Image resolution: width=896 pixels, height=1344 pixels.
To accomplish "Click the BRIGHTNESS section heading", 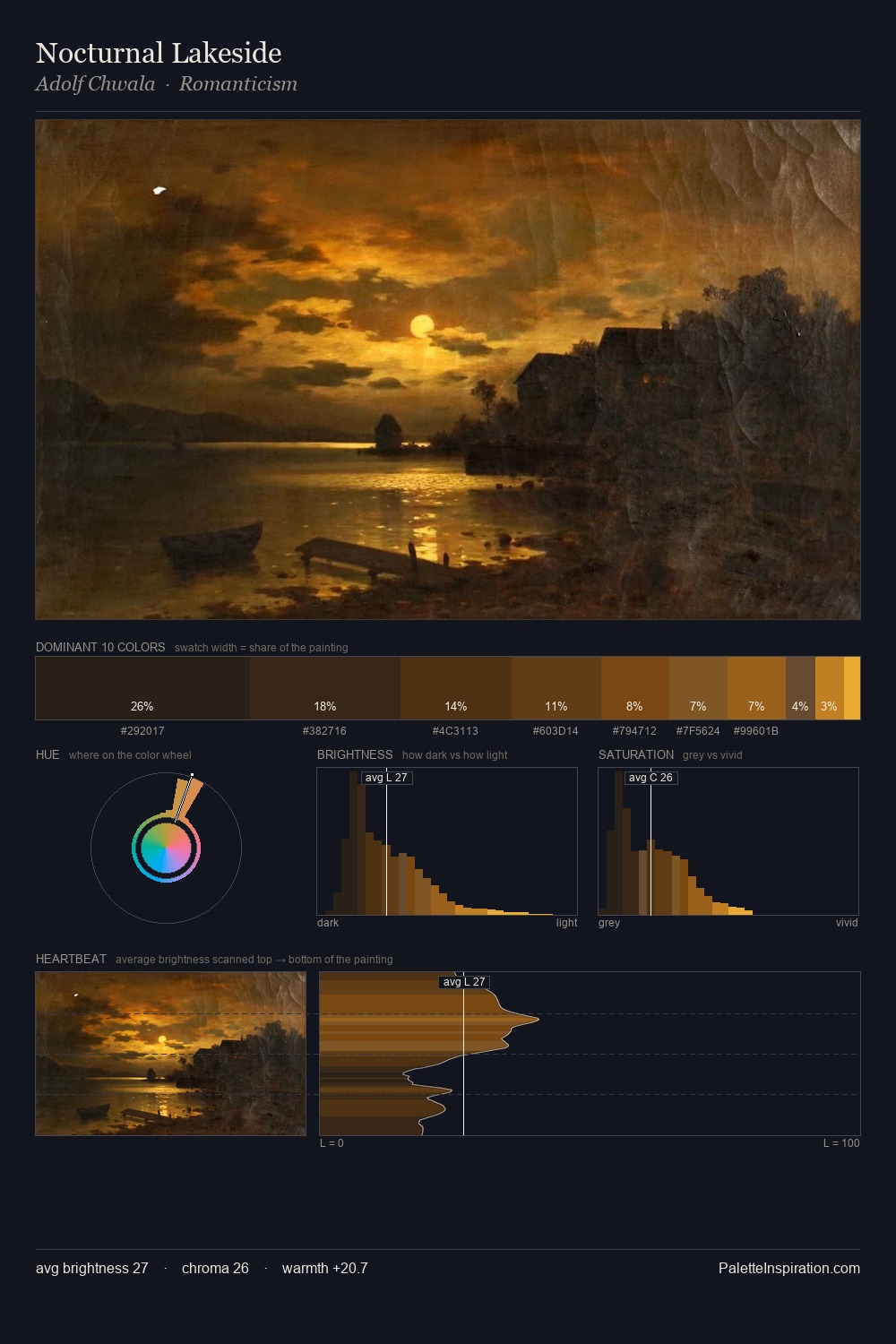I will [355, 754].
